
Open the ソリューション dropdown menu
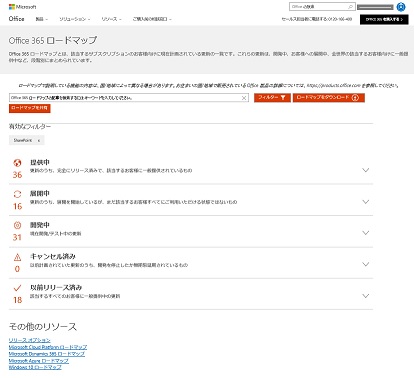(75, 19)
